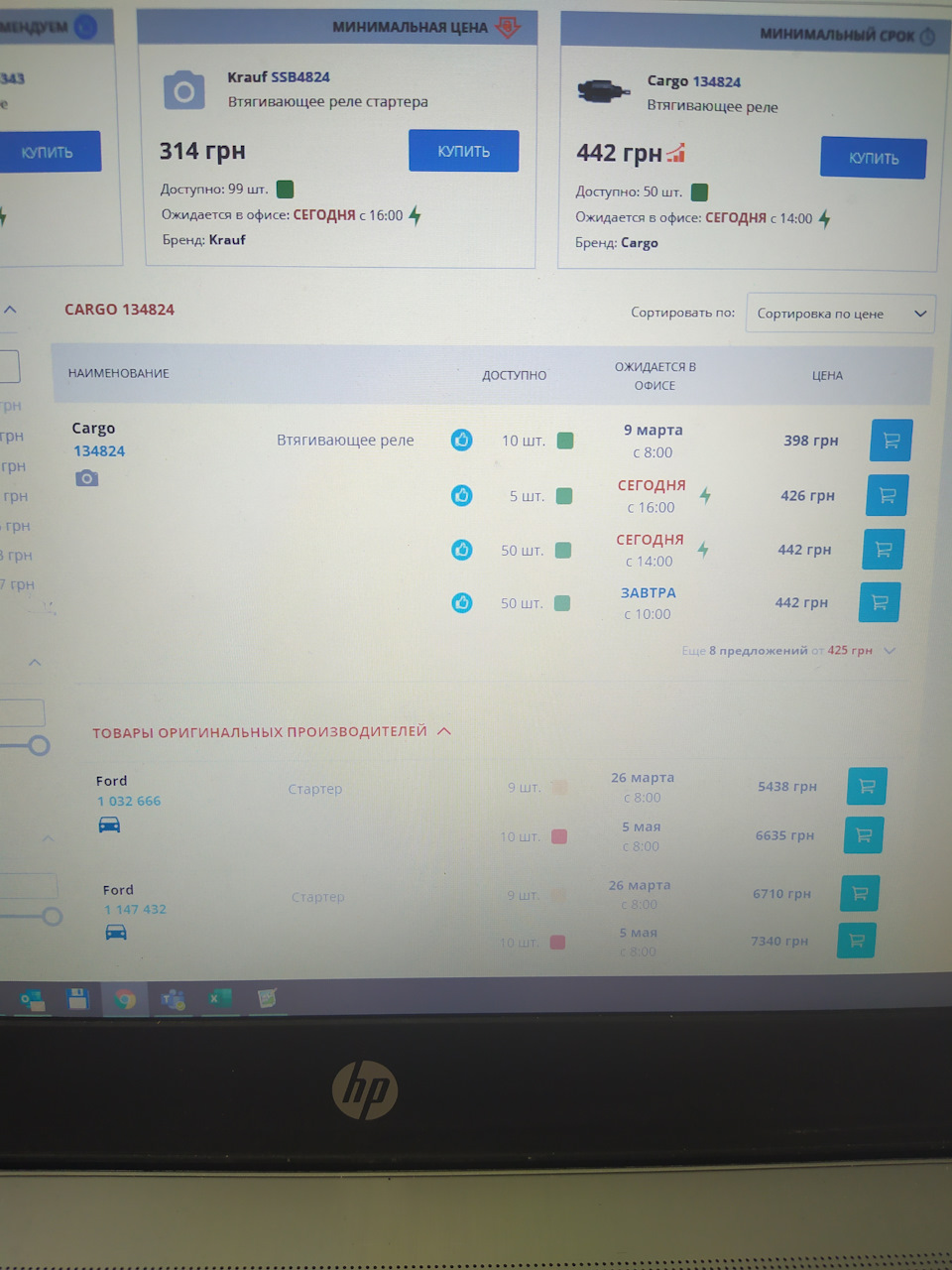Add 426 грн offer to cart
The height and width of the screenshot is (1270, 952).
click(x=887, y=495)
